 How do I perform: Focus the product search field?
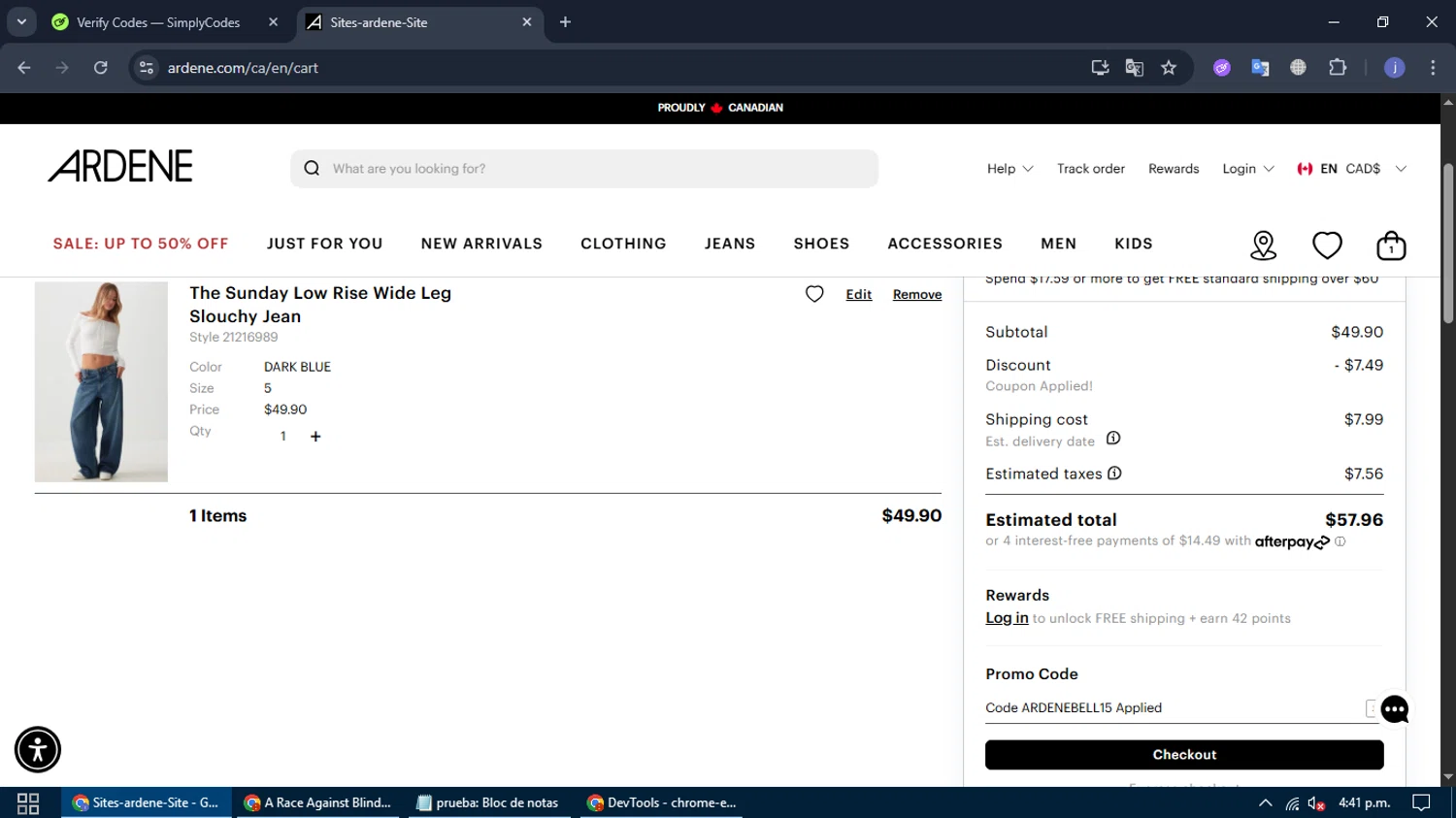tap(584, 169)
